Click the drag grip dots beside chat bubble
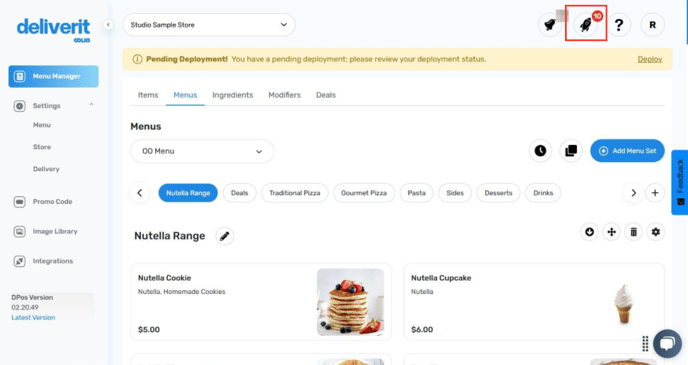Viewport: 688px width, 365px height. pyautogui.click(x=645, y=344)
